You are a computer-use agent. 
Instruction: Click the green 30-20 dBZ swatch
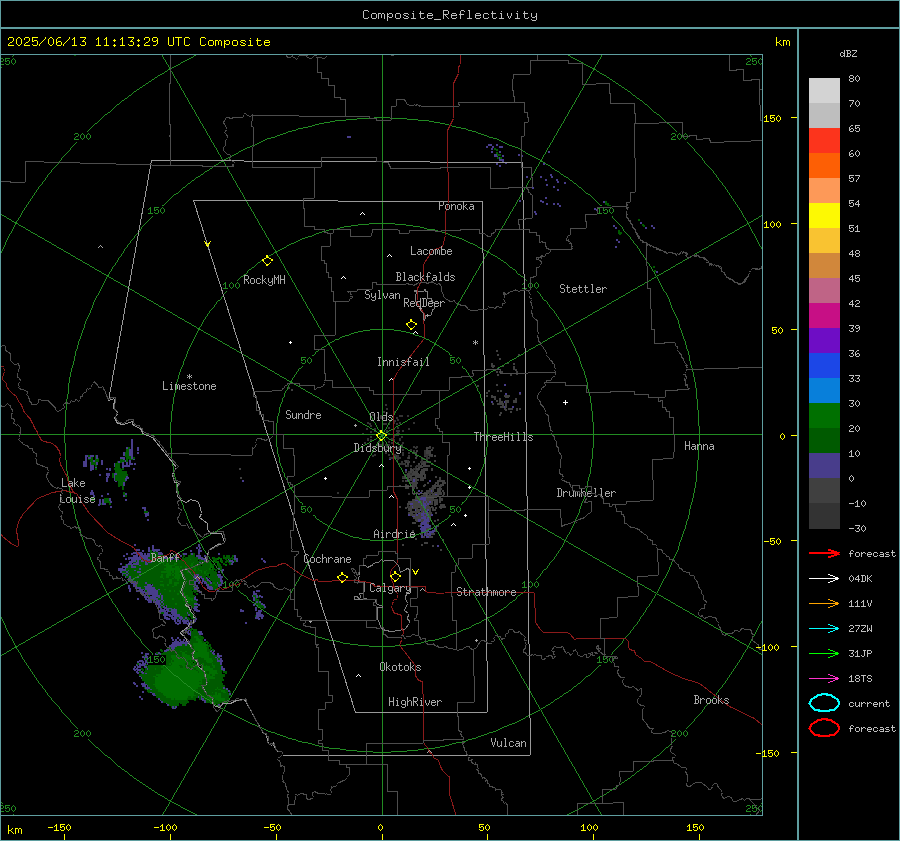click(824, 416)
